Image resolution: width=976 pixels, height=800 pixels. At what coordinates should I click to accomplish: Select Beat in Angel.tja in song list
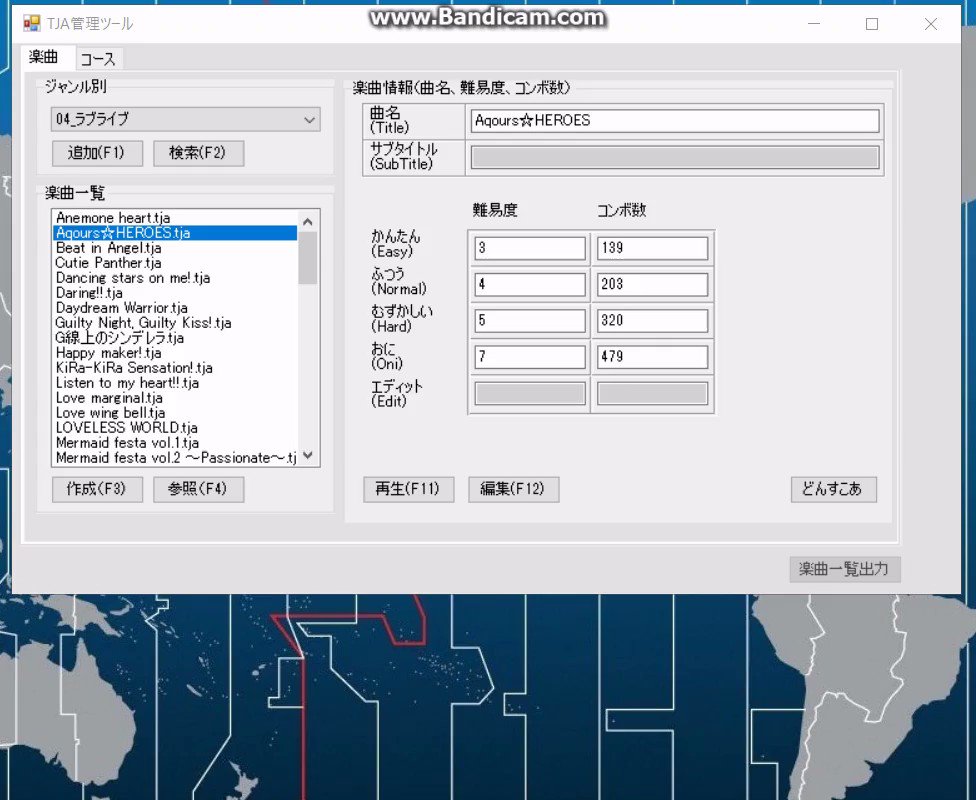tap(175, 248)
